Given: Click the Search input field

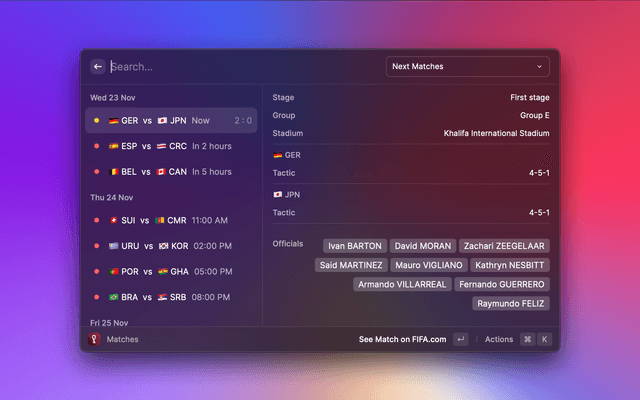Looking at the screenshot, I should [x=240, y=67].
